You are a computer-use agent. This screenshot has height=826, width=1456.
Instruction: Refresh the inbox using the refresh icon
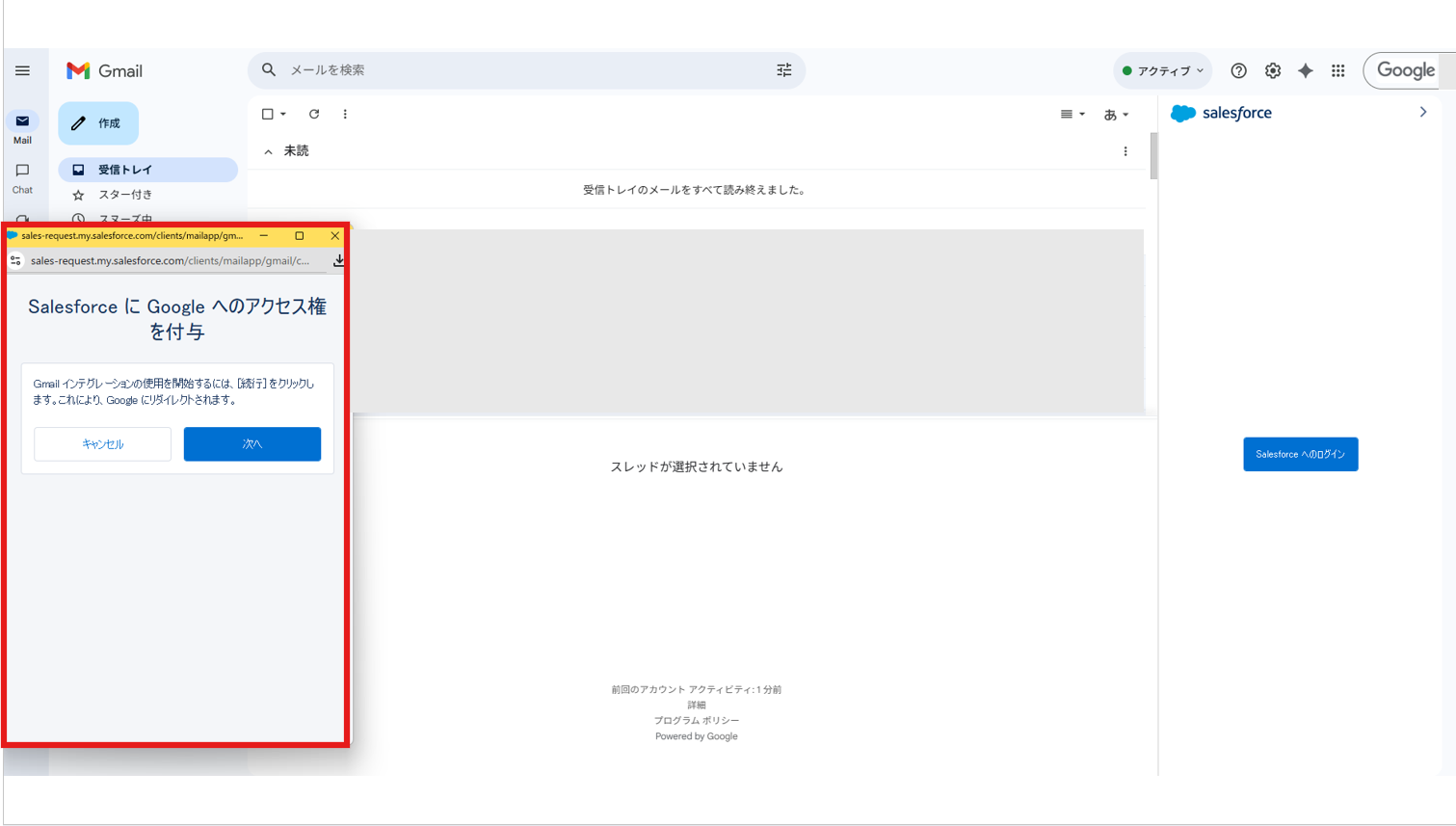click(313, 114)
